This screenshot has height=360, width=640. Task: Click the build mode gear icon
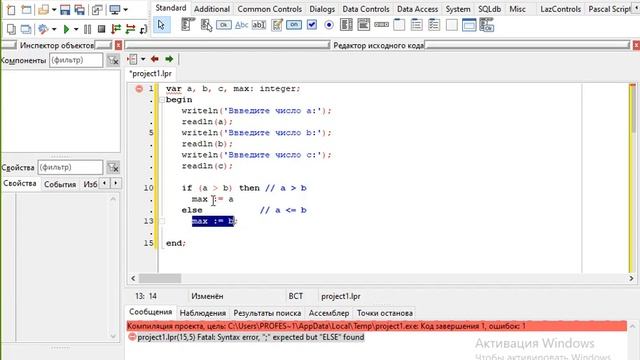pos(43,29)
